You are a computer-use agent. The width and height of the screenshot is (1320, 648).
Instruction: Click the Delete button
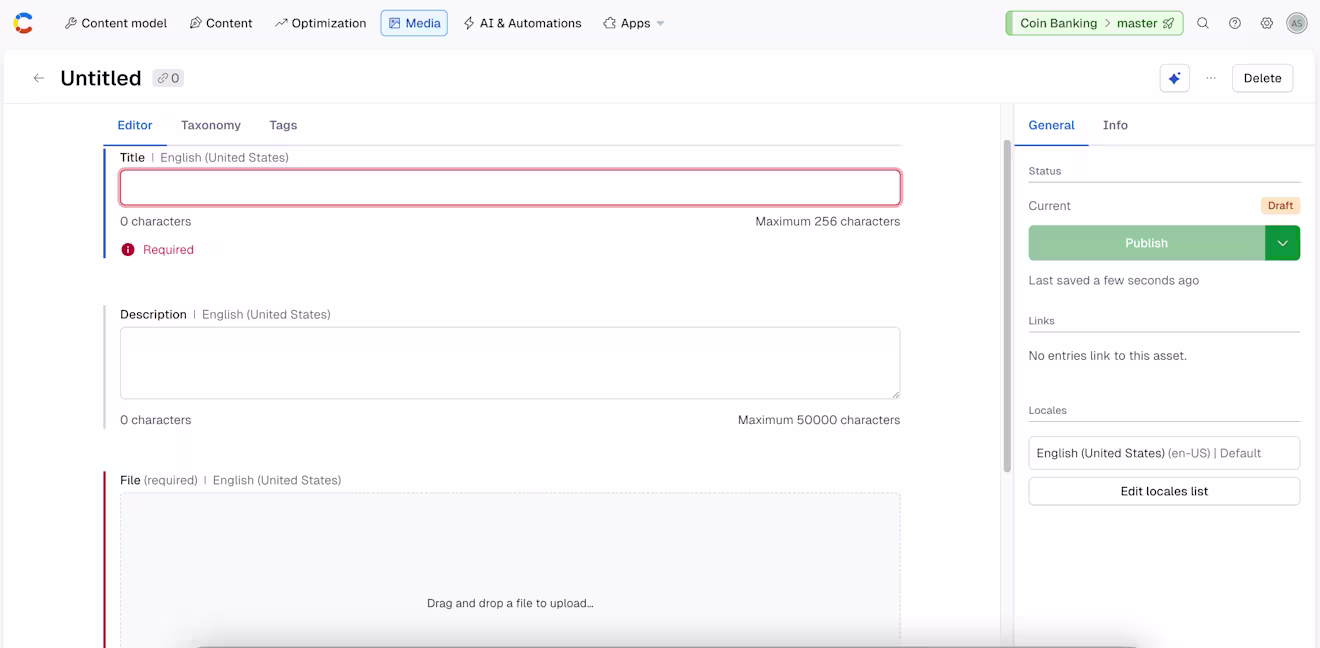coord(1262,78)
